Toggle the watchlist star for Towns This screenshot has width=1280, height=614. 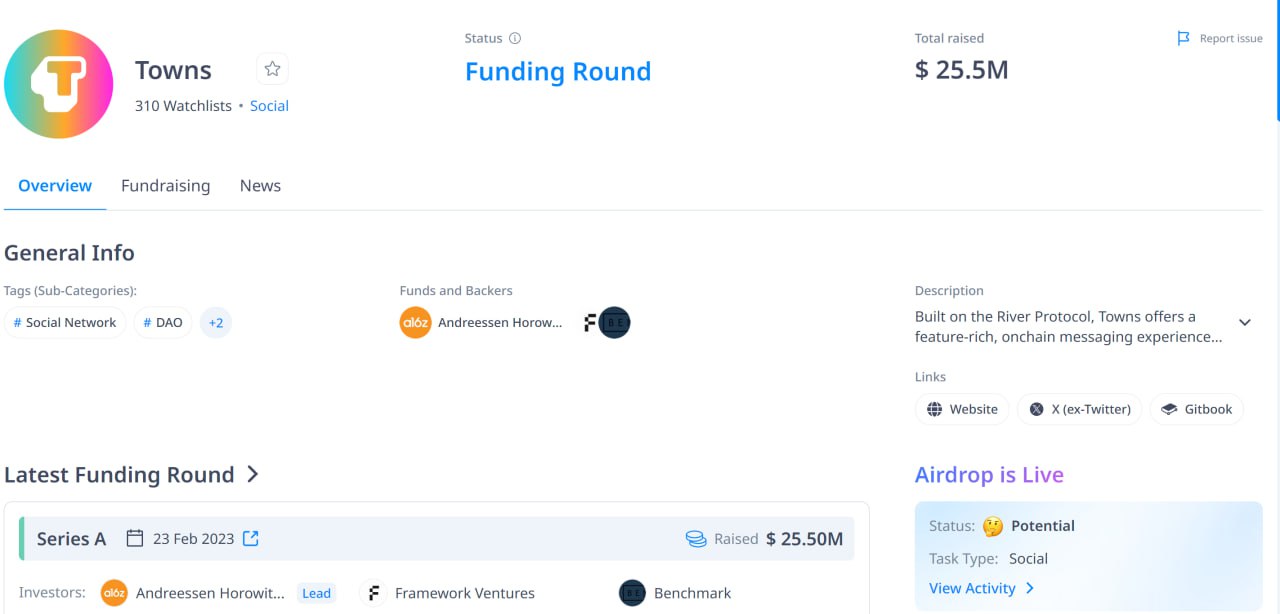click(x=272, y=69)
